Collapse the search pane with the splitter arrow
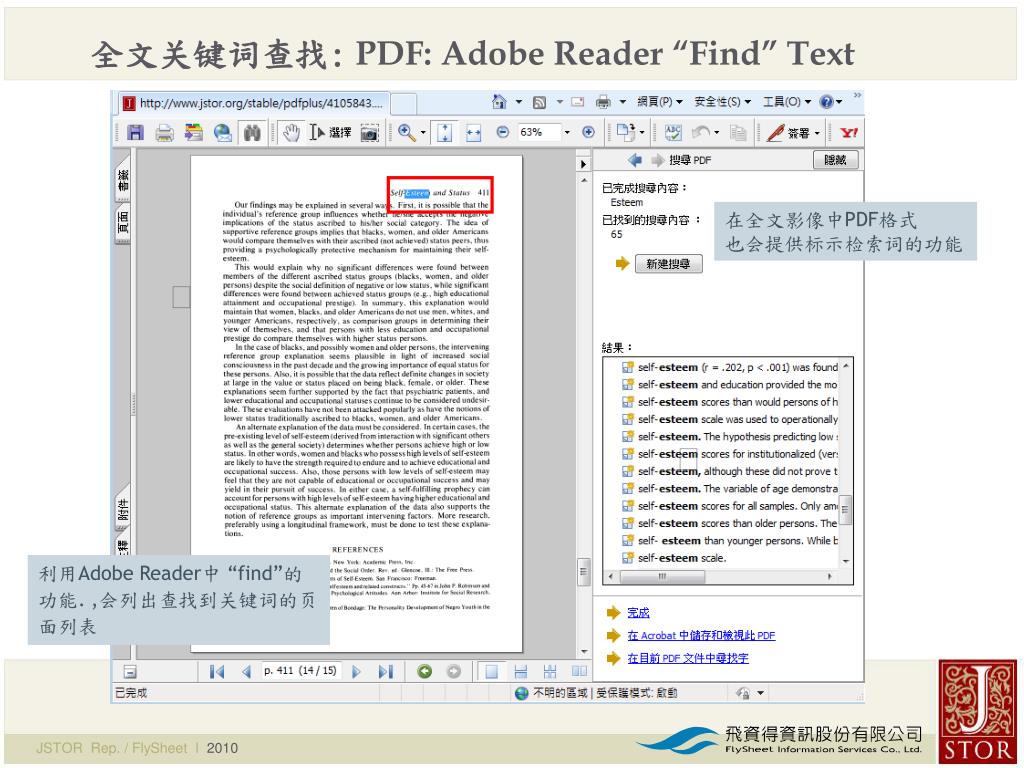The image size is (1024, 768). click(x=583, y=164)
